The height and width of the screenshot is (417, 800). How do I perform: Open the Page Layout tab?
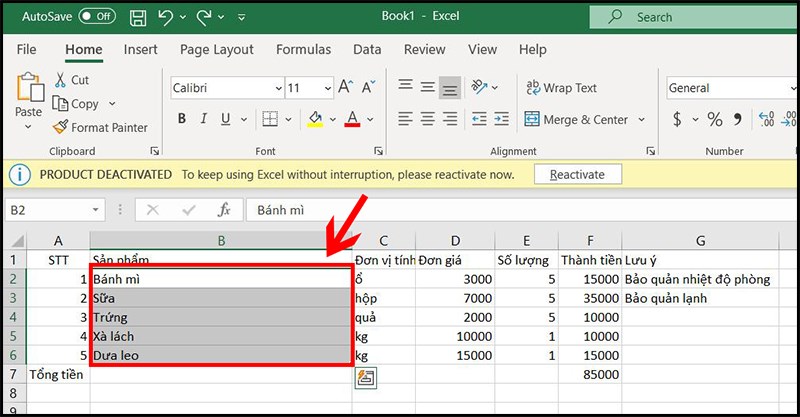point(217,50)
